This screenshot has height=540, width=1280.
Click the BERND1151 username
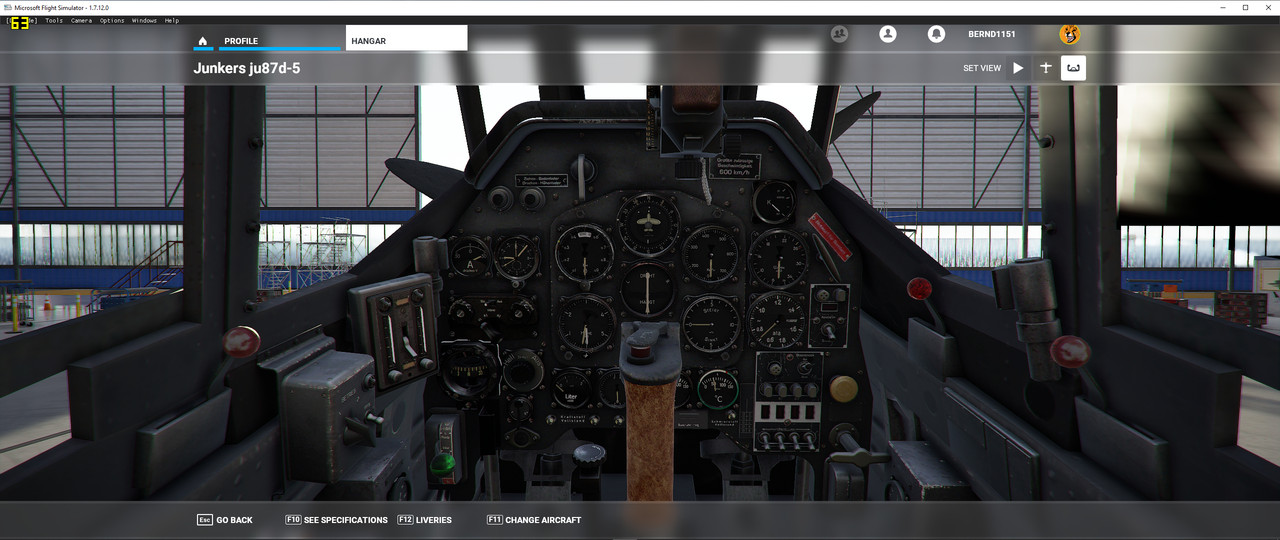coord(991,34)
